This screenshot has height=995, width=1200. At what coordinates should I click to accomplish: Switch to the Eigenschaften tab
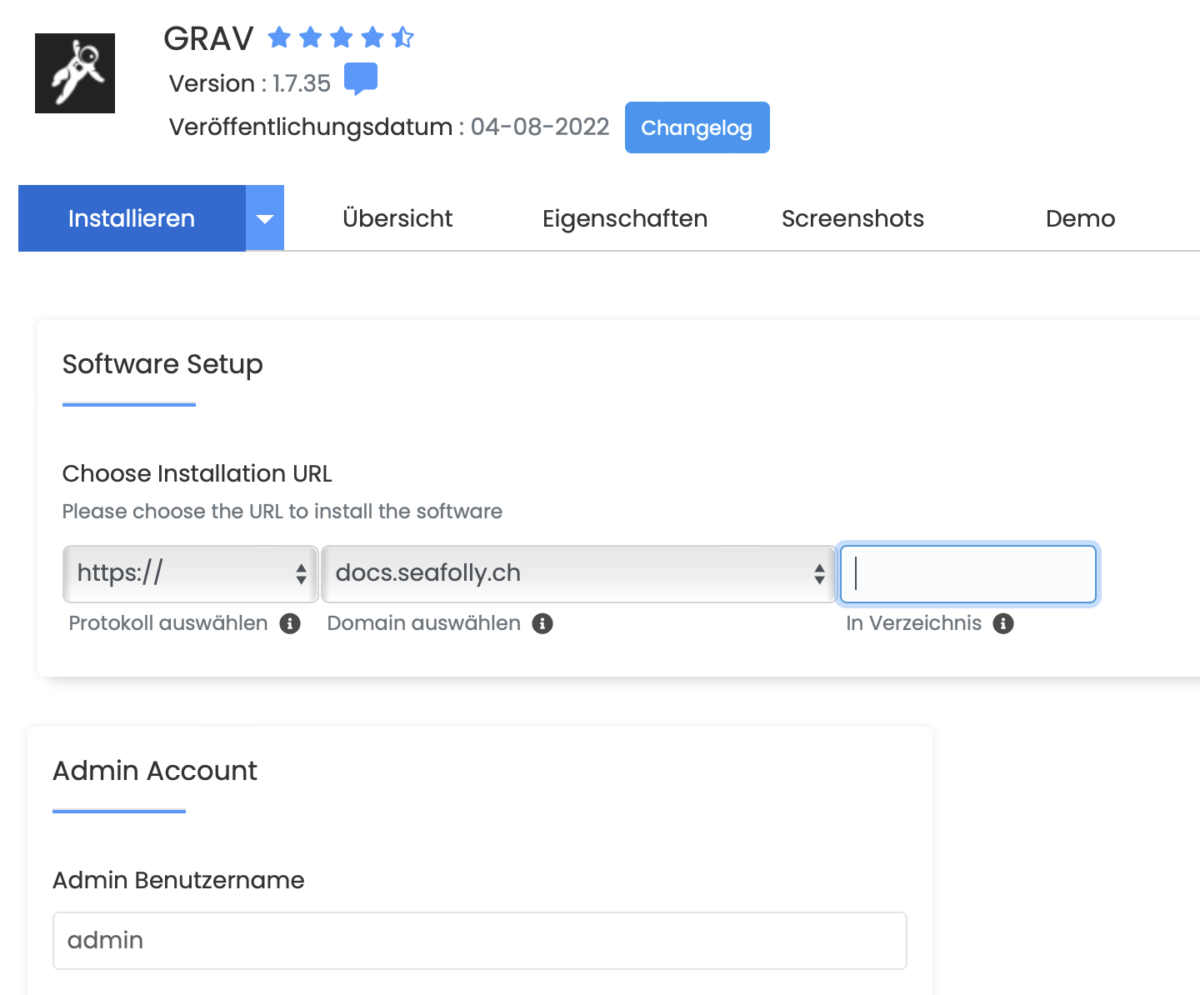(x=625, y=218)
